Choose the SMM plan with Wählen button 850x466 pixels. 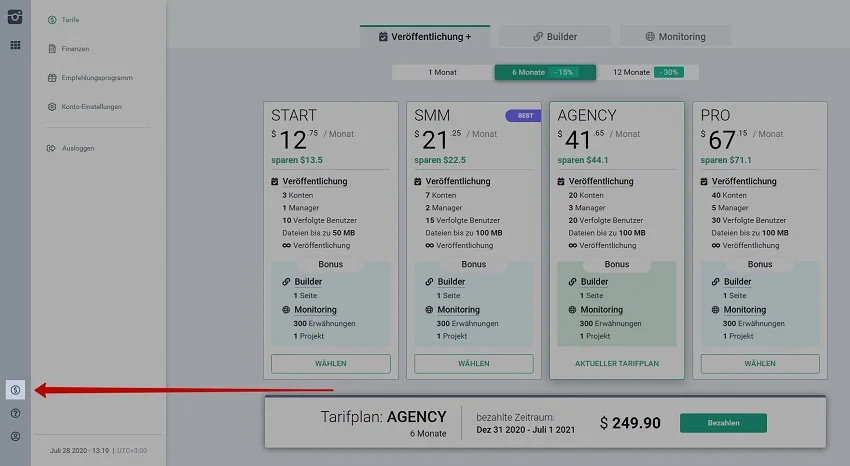474,364
